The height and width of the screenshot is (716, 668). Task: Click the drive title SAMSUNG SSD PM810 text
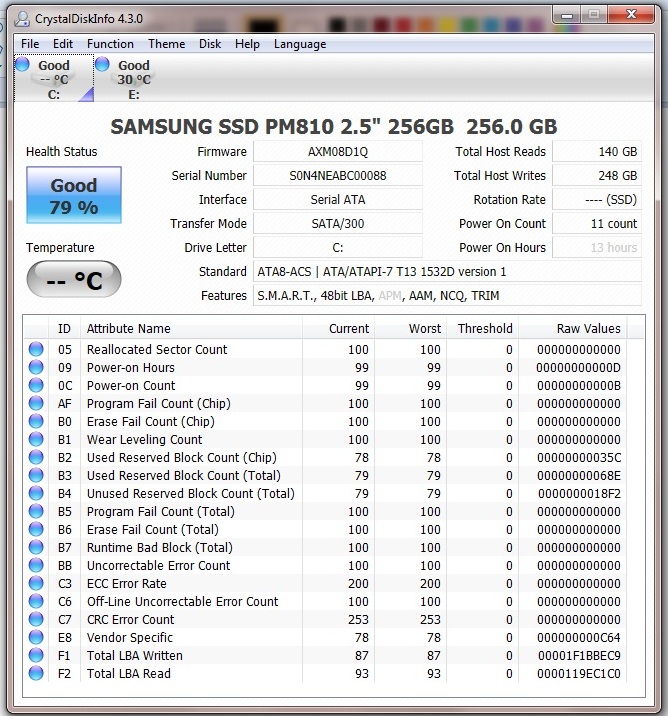(x=334, y=126)
